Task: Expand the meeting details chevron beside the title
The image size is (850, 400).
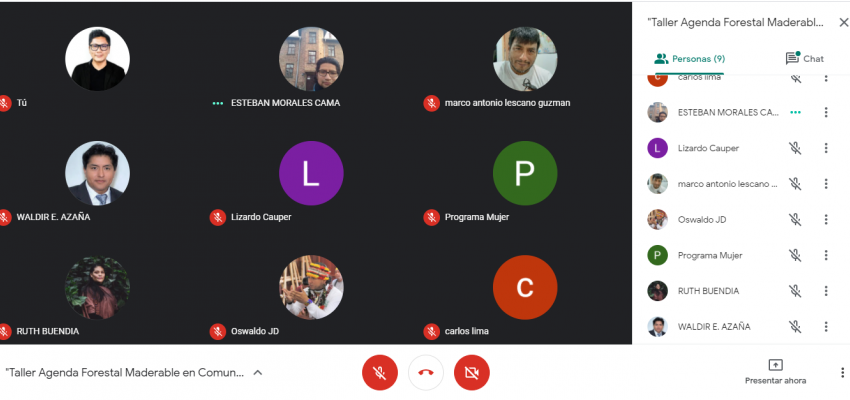Action: 258,372
